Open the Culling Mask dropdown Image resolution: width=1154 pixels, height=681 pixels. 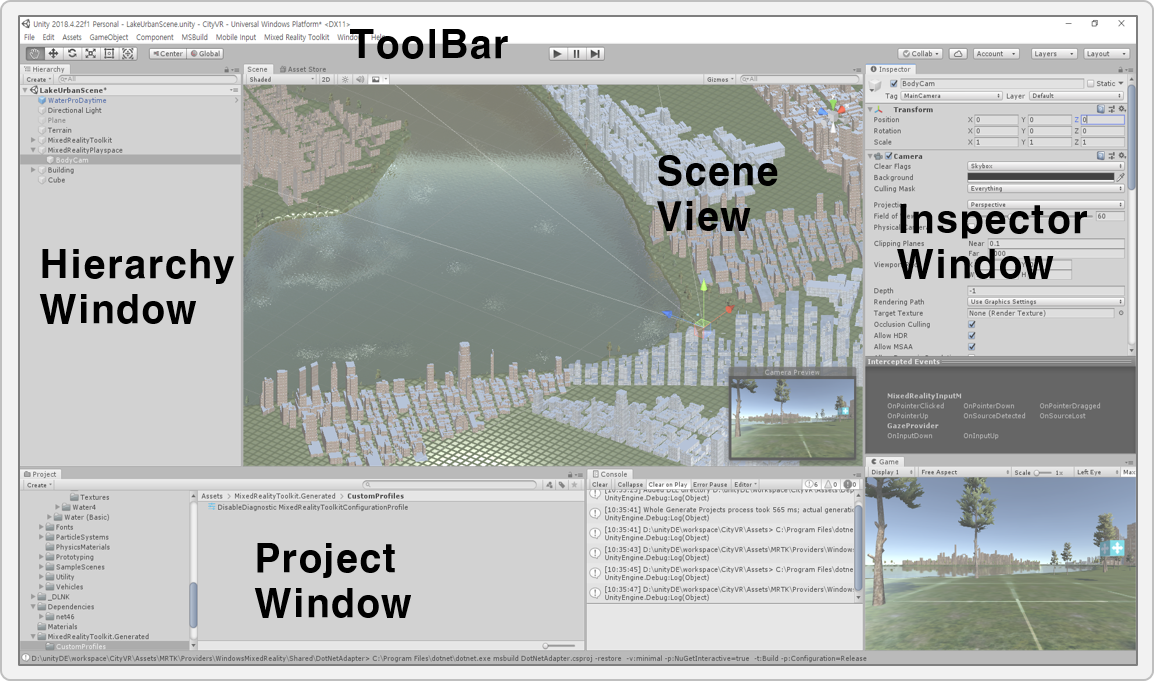(1046, 188)
